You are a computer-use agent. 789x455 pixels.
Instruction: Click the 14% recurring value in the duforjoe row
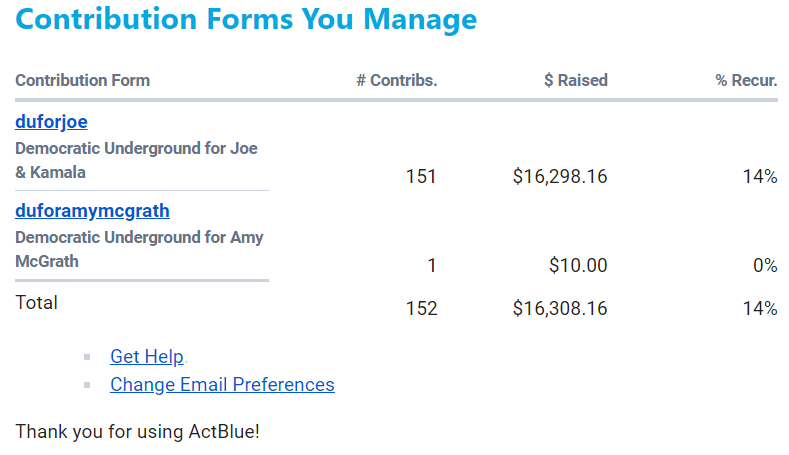point(760,177)
